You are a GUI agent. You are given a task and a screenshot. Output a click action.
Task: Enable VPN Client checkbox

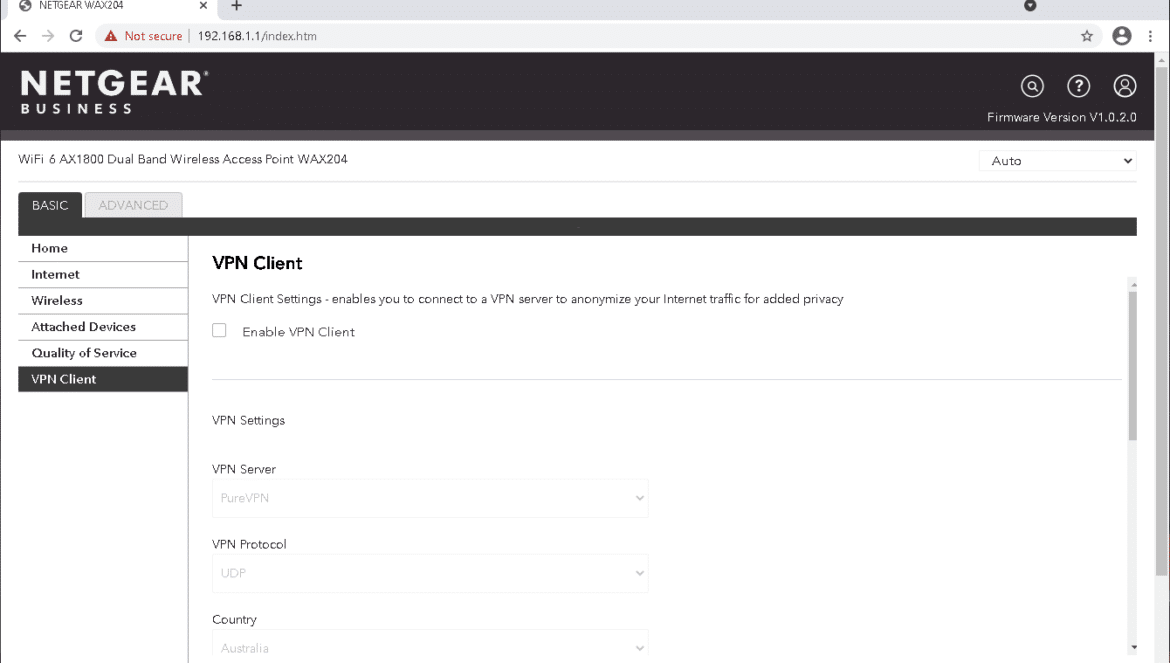click(219, 330)
